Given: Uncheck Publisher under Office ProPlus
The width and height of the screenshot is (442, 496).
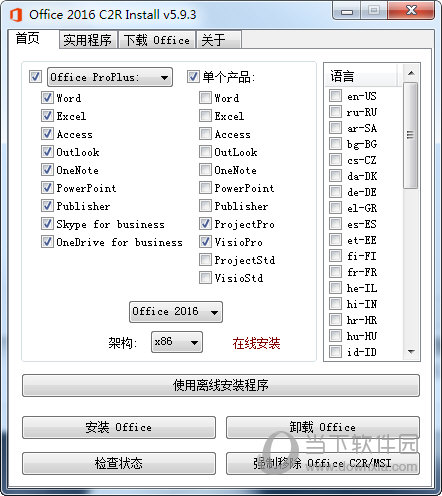Looking at the screenshot, I should [x=47, y=205].
